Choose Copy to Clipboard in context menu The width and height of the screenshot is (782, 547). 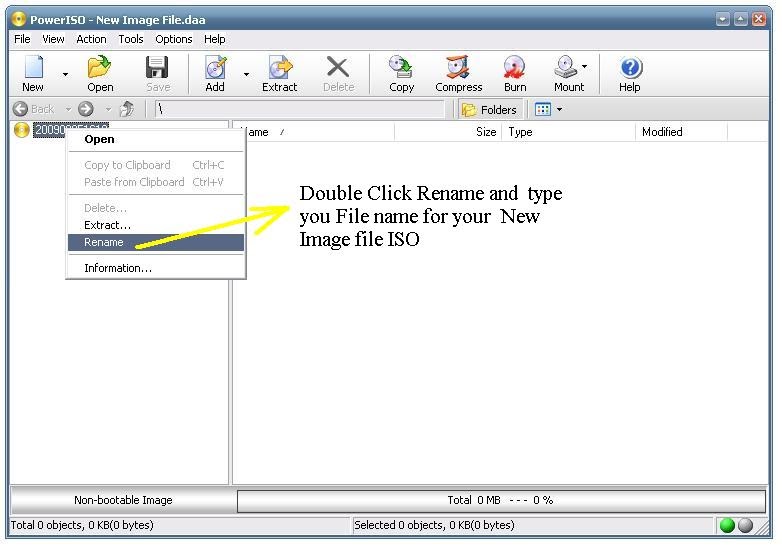[156, 165]
